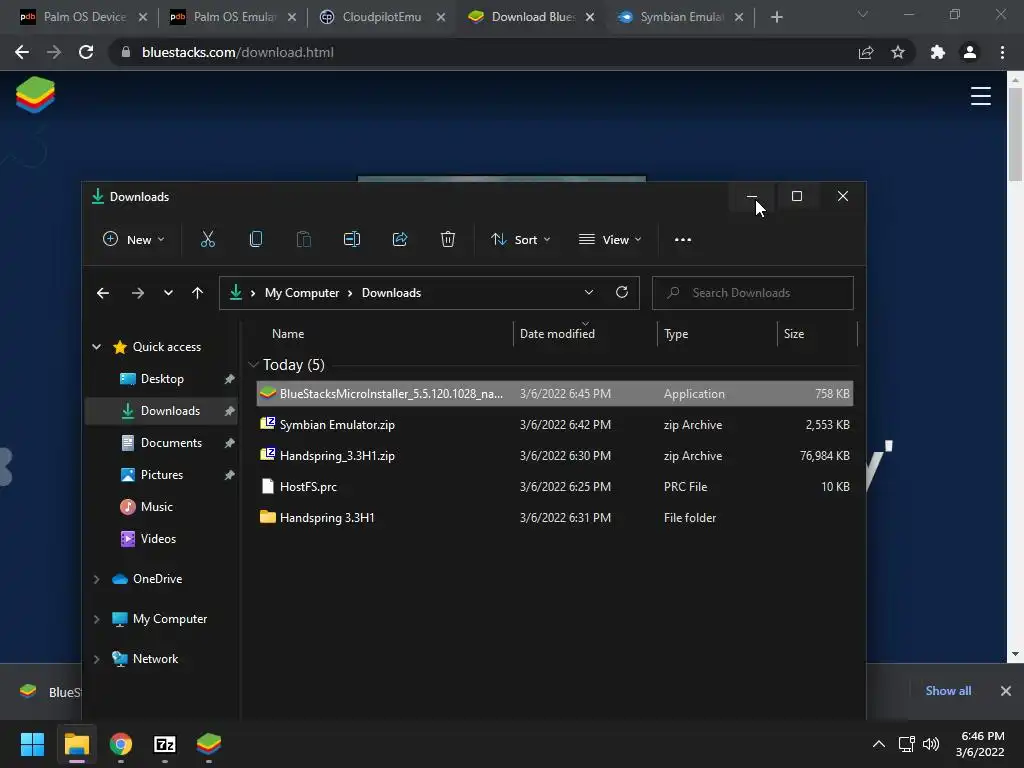1024x768 pixels.
Task: Select Videos in navigation pane
Action: [x=161, y=539]
